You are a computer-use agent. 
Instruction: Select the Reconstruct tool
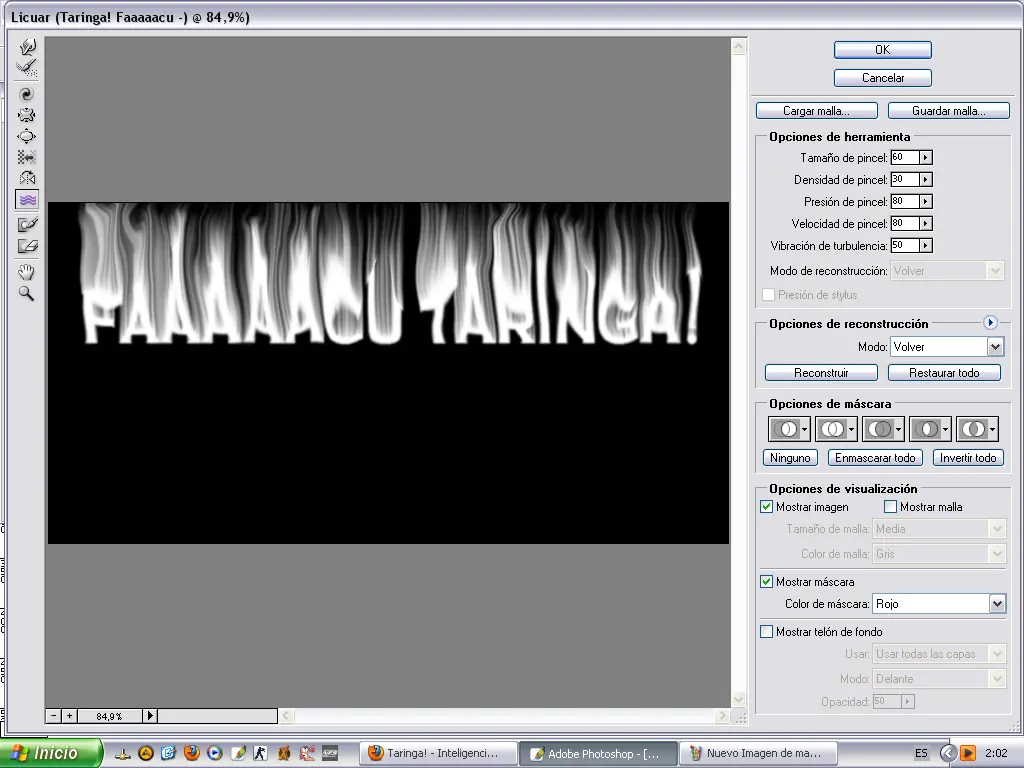click(x=27, y=68)
